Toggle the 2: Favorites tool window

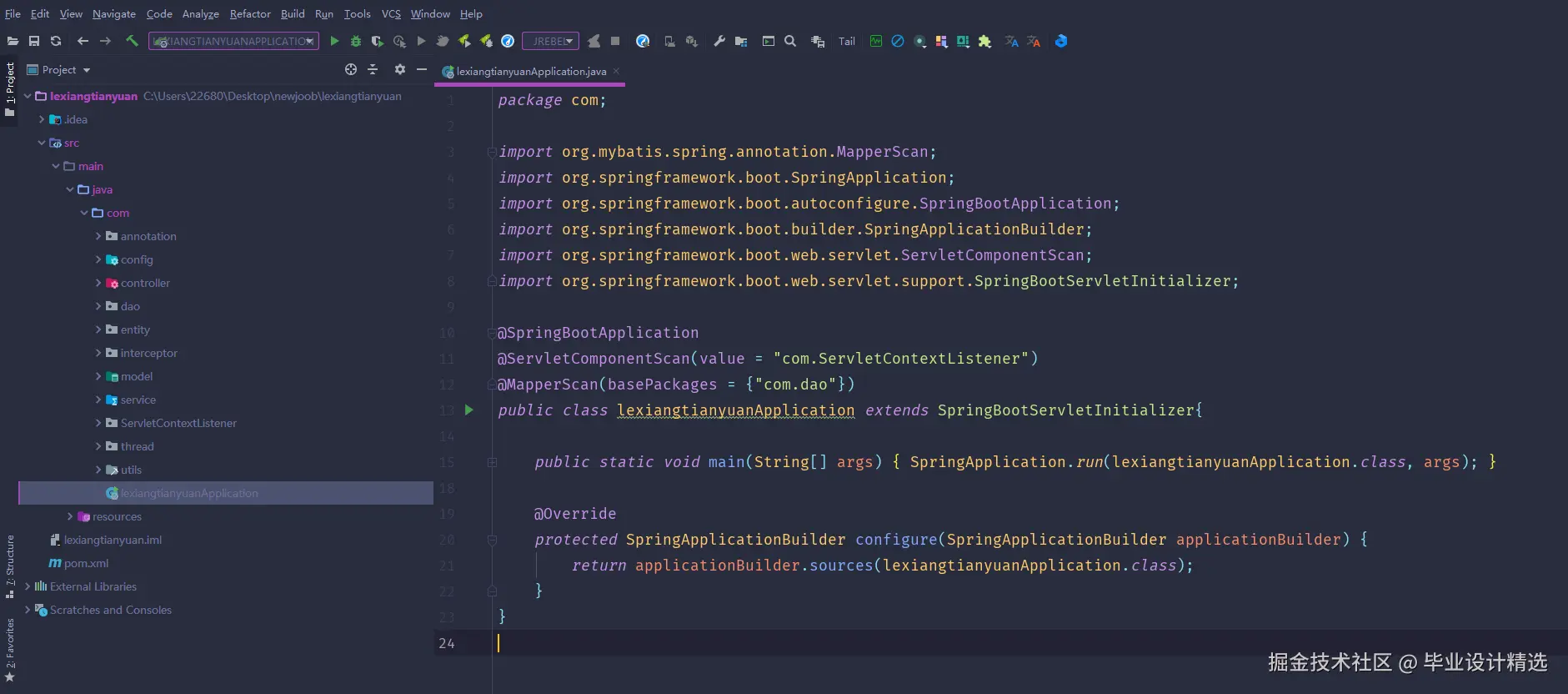pyautogui.click(x=9, y=651)
